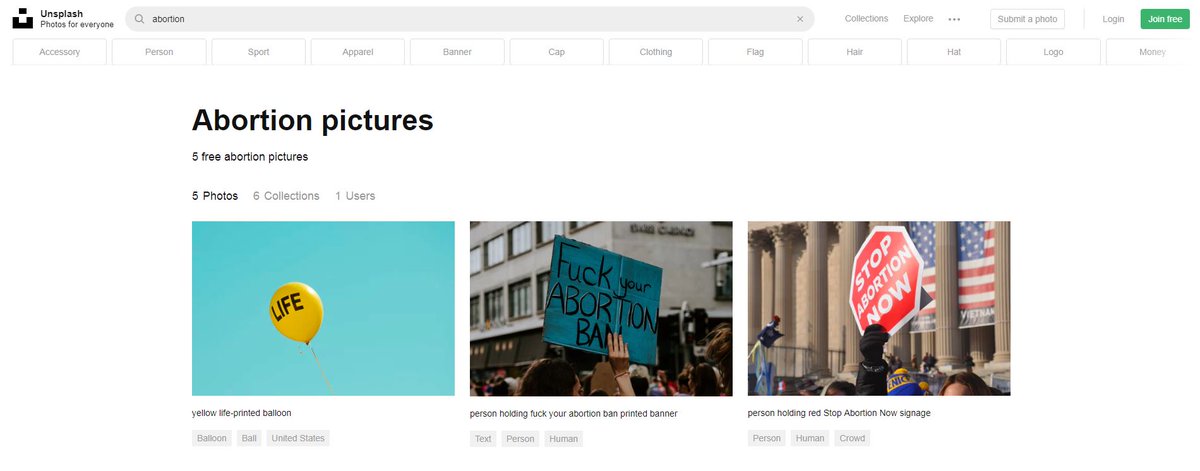Click the Person tag under the banner photo

click(x=520, y=438)
